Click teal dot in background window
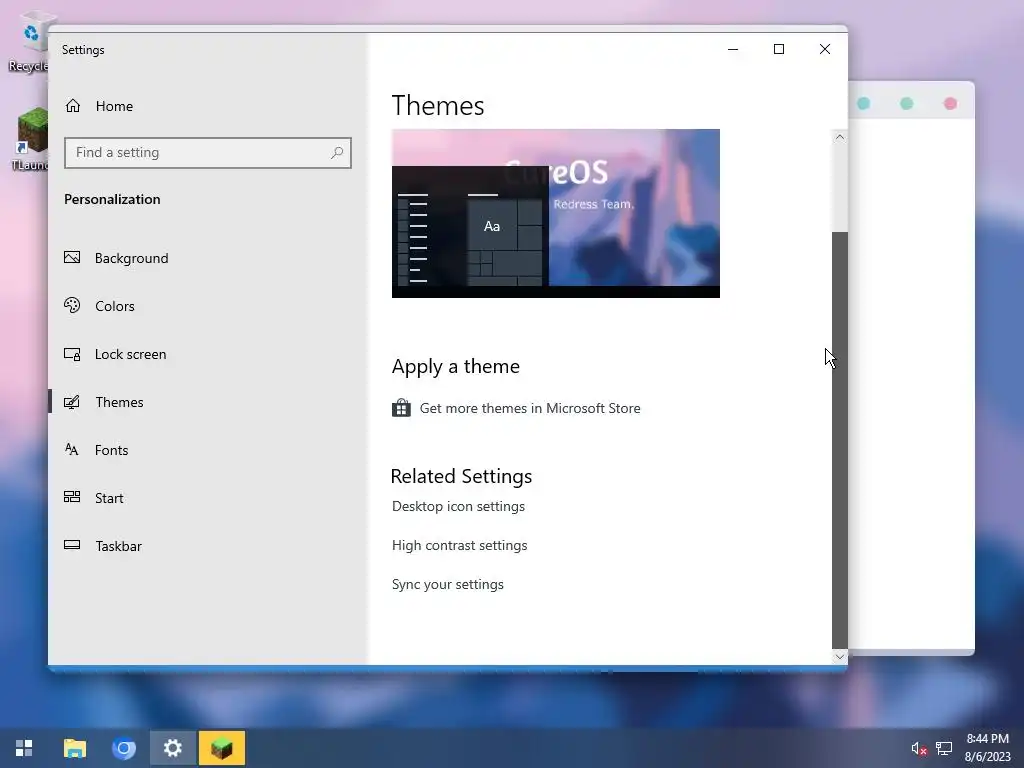1024x768 pixels. point(863,104)
